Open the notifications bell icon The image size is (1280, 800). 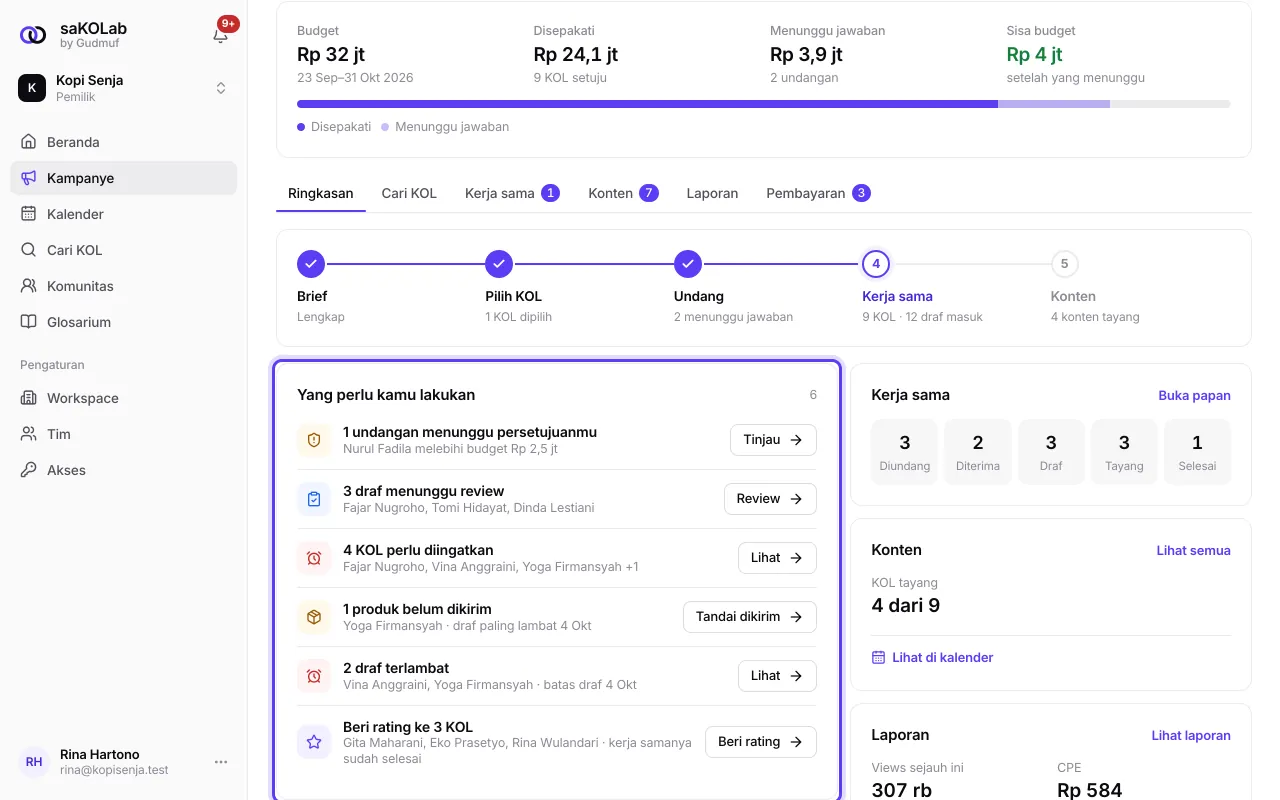click(x=221, y=35)
